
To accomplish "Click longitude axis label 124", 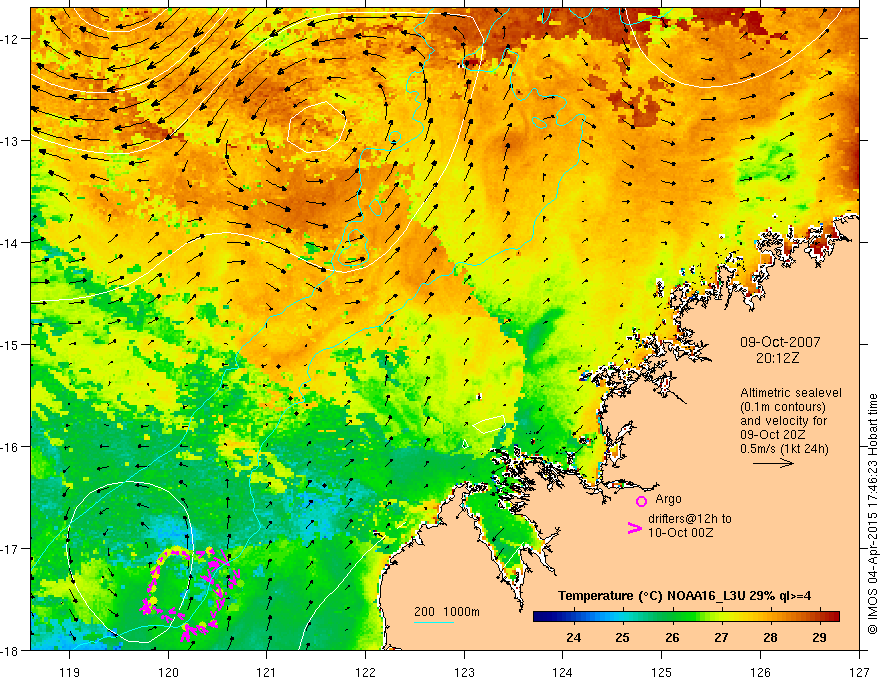I will pos(563,672).
